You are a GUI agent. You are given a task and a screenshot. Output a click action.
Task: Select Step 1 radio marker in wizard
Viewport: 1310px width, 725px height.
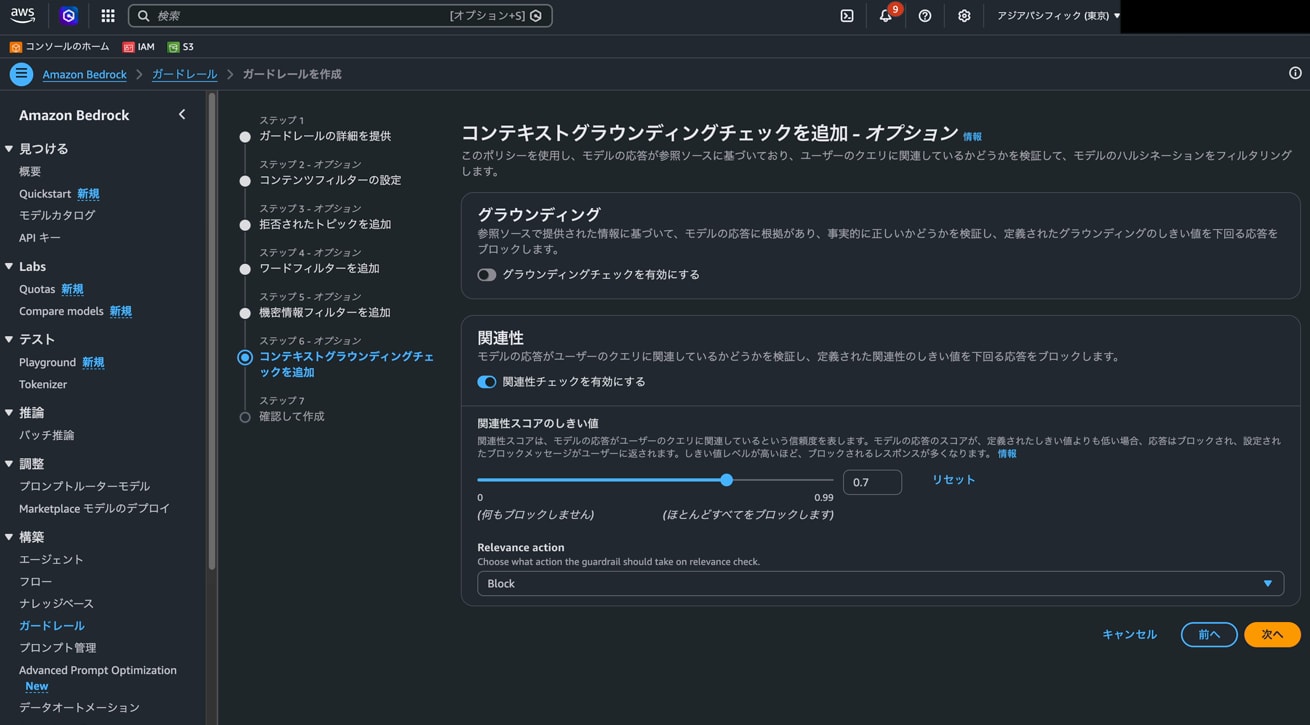point(245,137)
